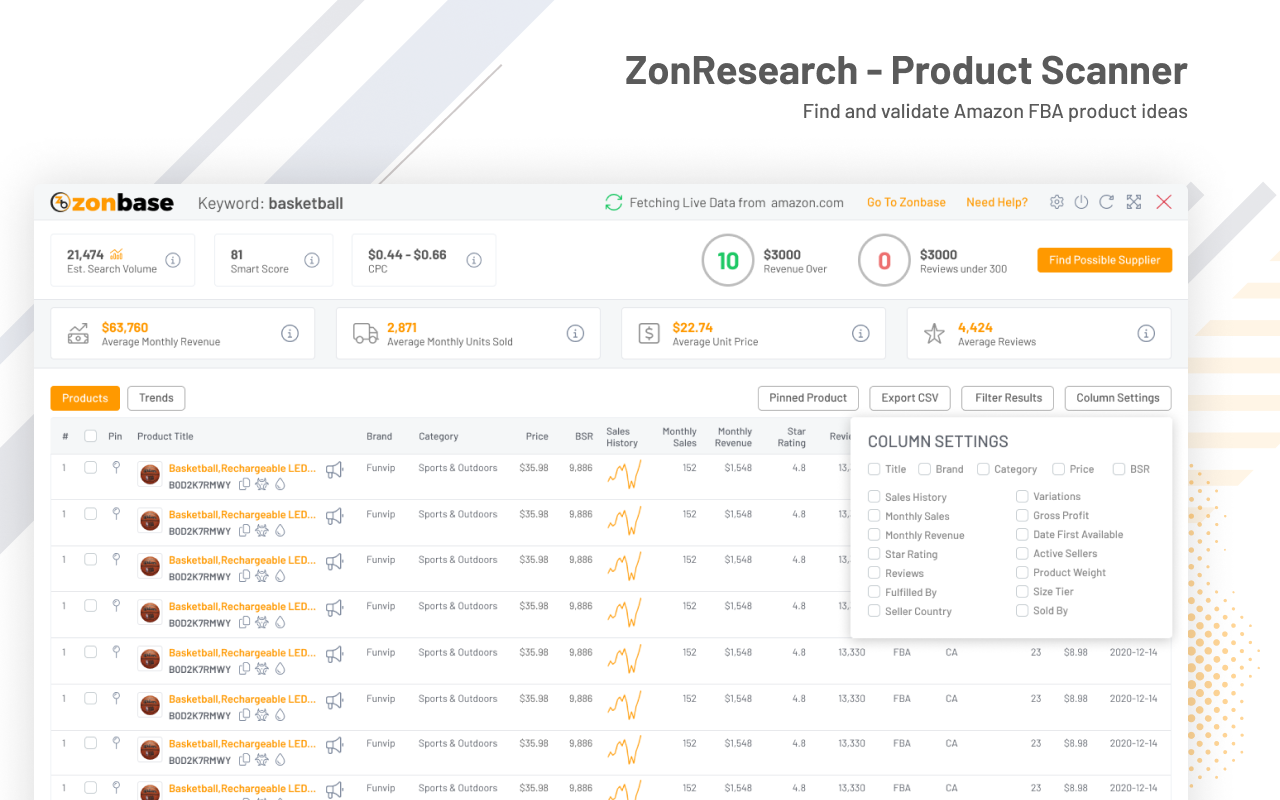Click the red 0 Reviews under 300 circle

point(884,260)
